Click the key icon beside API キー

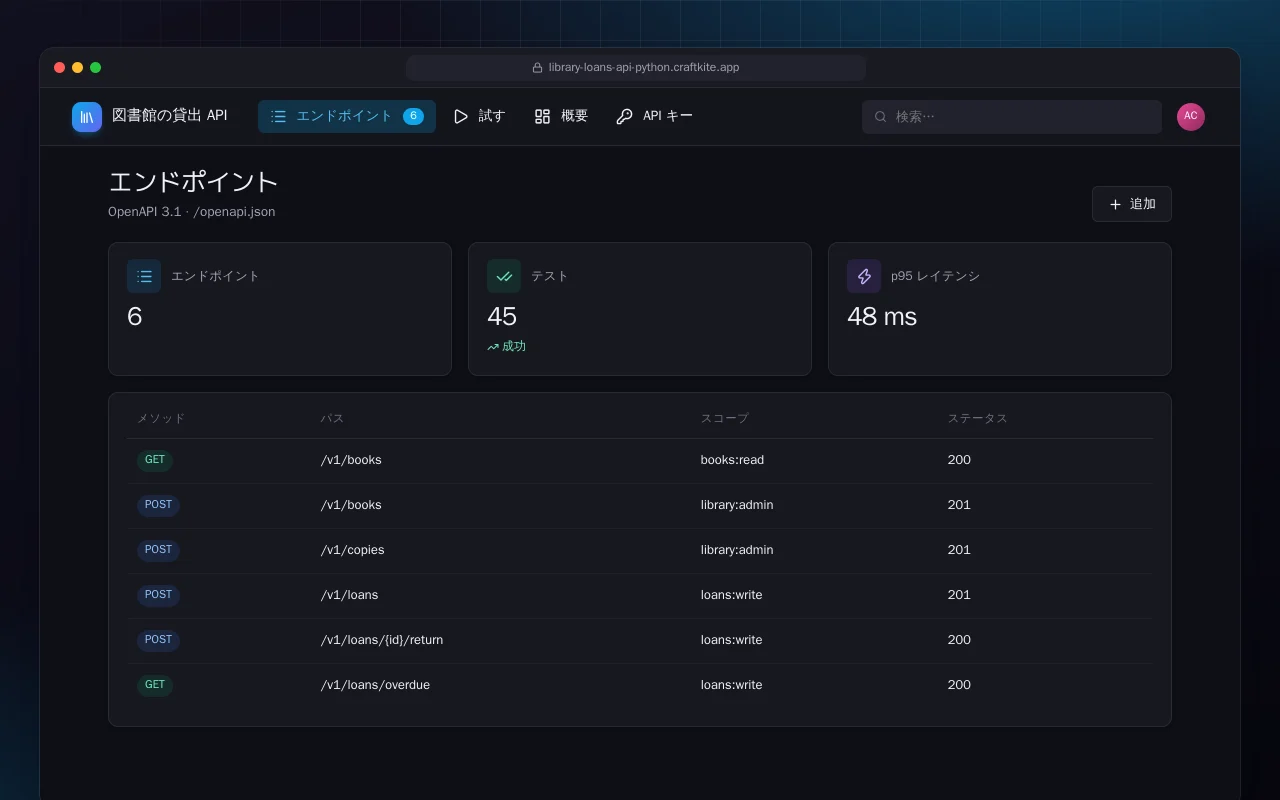(x=625, y=117)
